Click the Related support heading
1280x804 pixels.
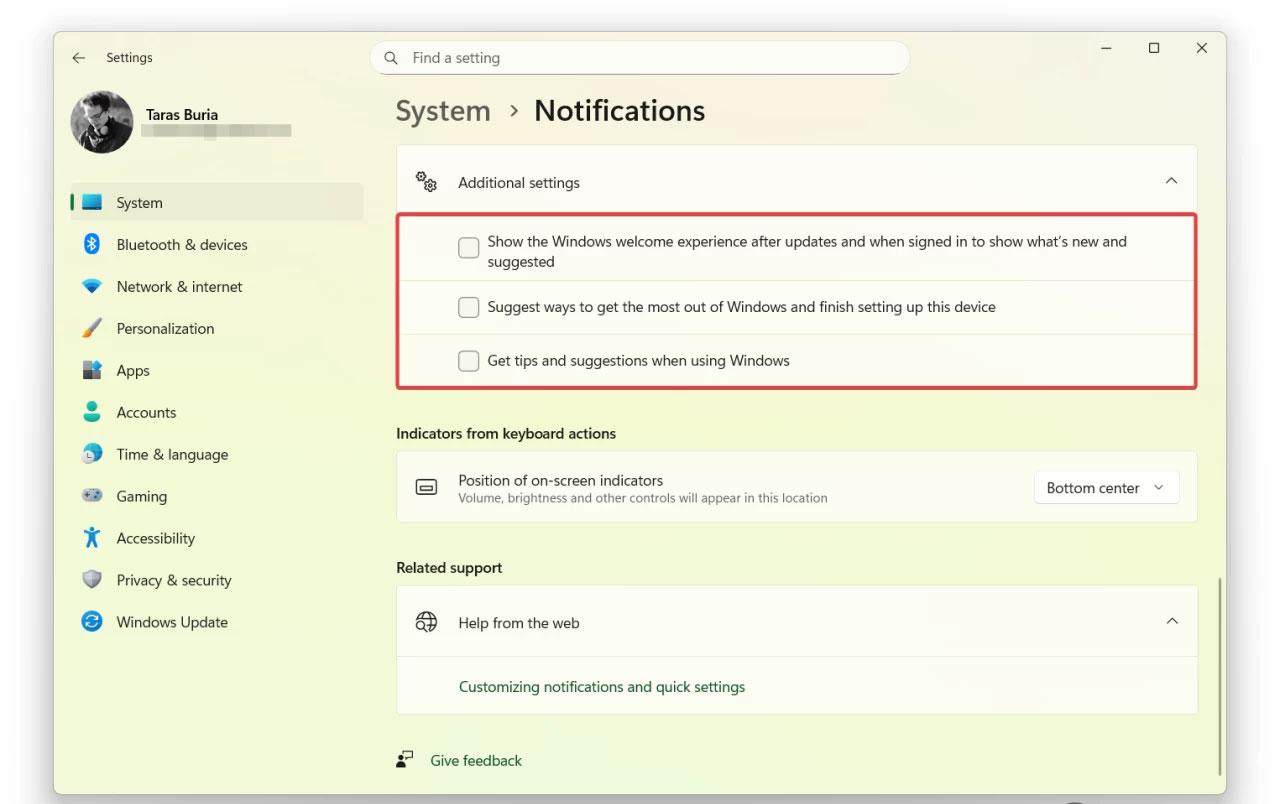click(x=449, y=567)
